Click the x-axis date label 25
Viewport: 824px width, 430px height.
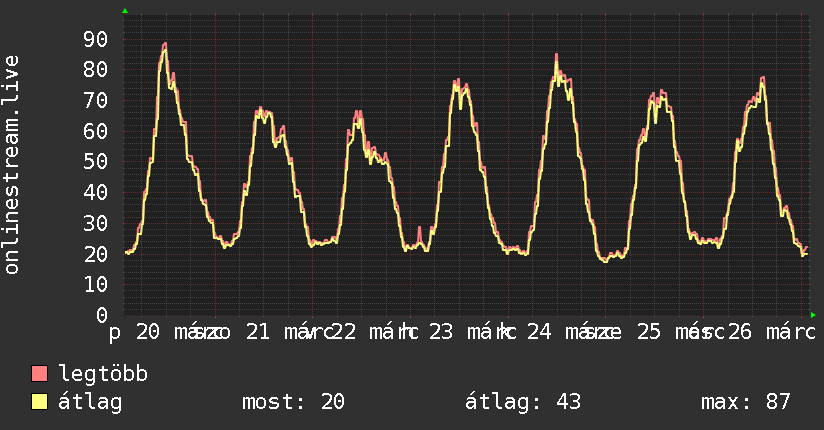coord(649,332)
